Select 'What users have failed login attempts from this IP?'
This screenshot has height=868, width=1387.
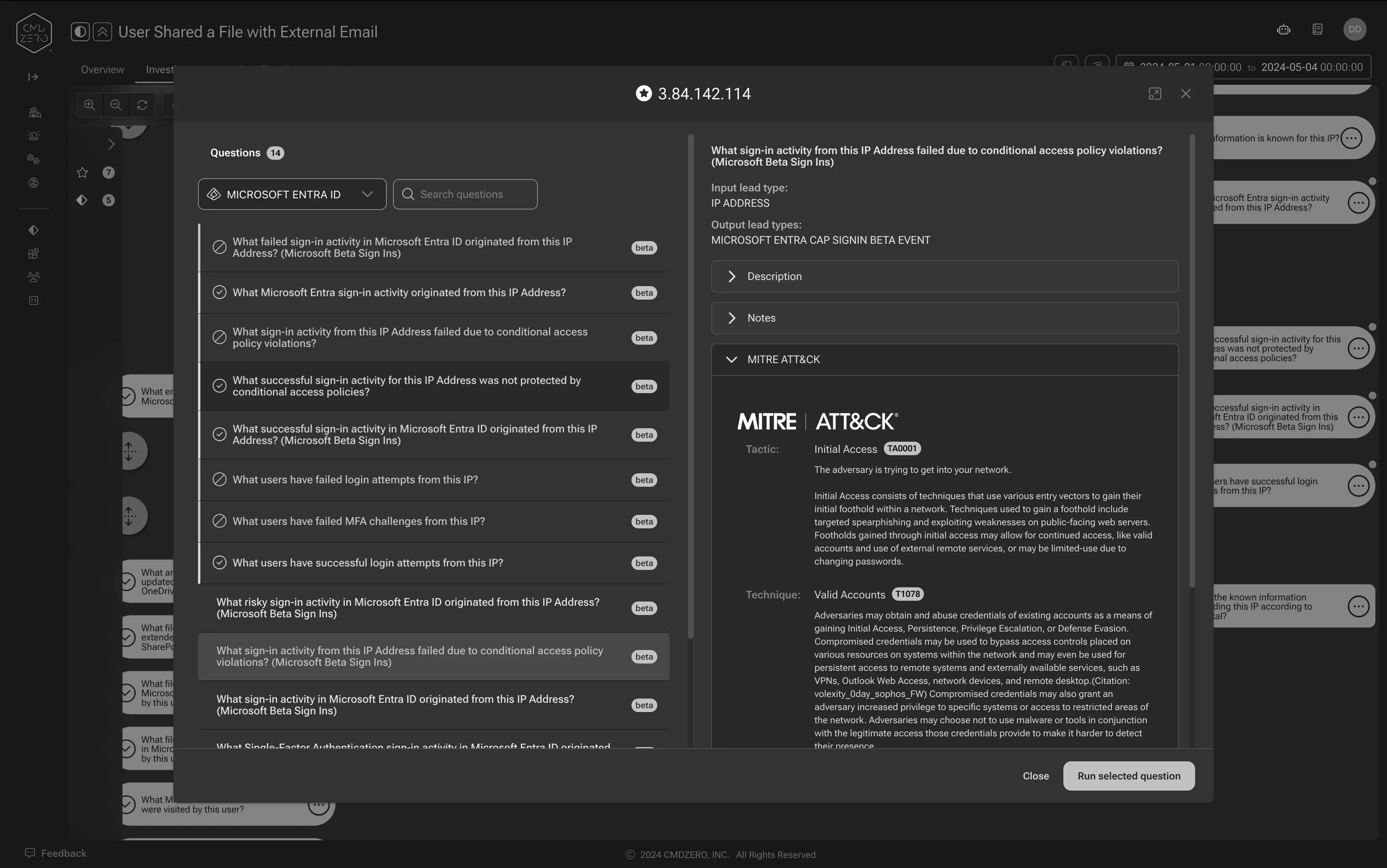pyautogui.click(x=434, y=480)
